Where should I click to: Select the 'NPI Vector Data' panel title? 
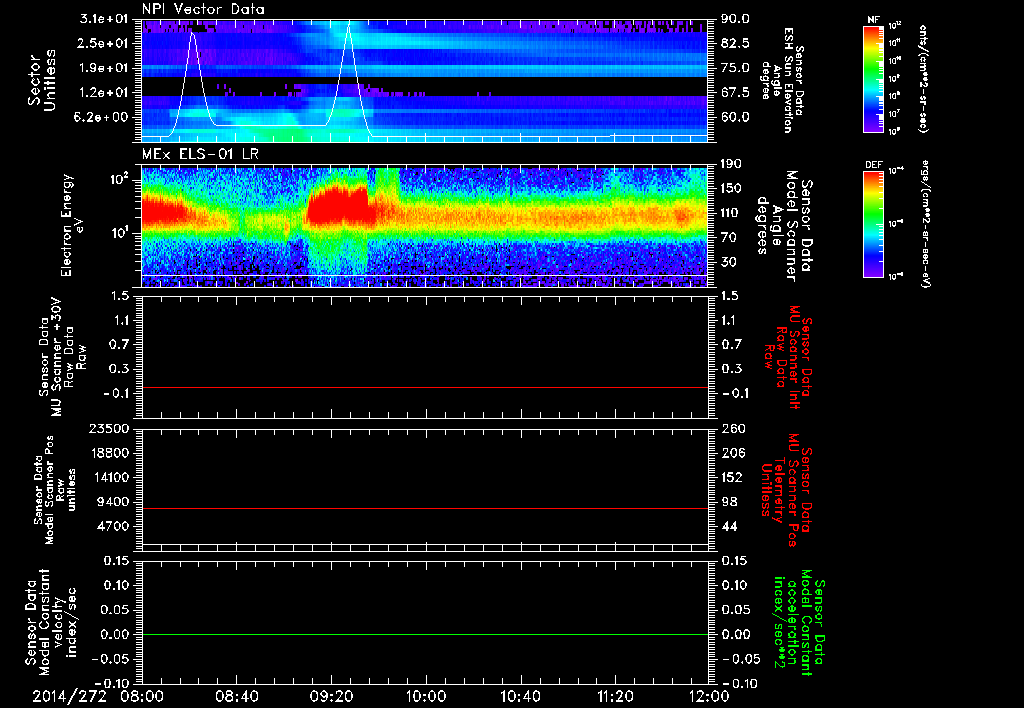click(x=203, y=9)
